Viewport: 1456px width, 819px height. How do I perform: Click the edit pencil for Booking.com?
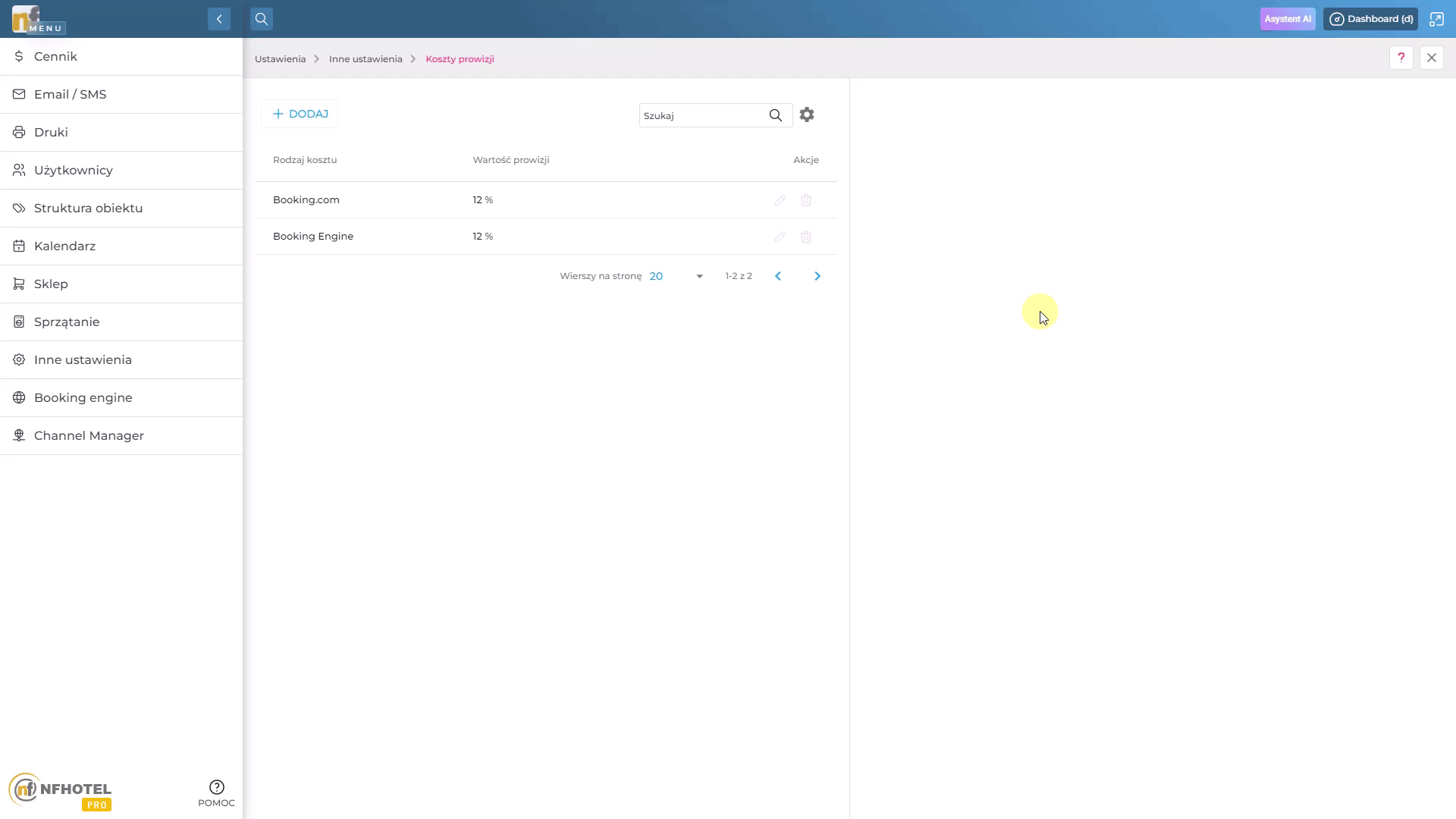click(x=780, y=200)
